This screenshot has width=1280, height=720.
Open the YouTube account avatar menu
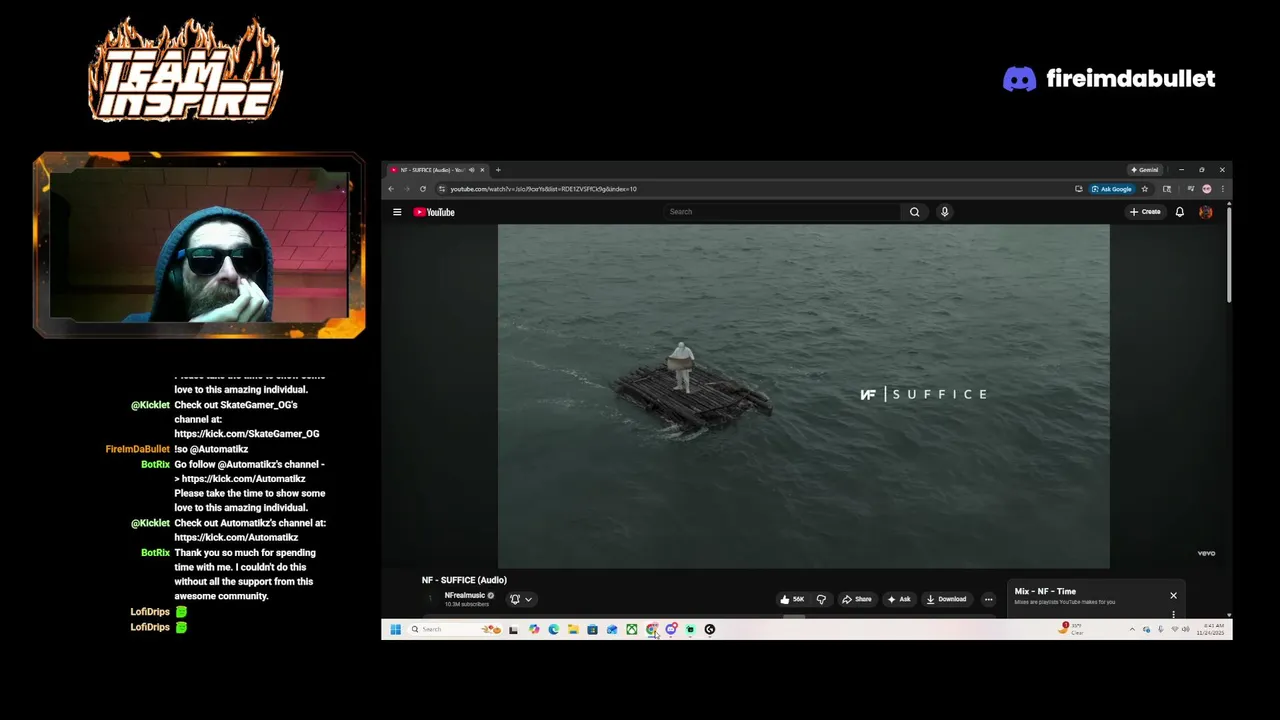(x=1205, y=212)
